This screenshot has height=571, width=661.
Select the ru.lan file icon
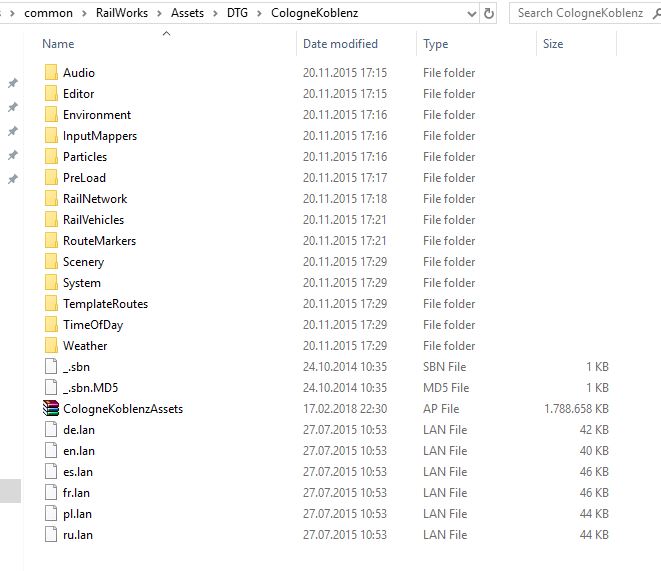click(x=51, y=535)
